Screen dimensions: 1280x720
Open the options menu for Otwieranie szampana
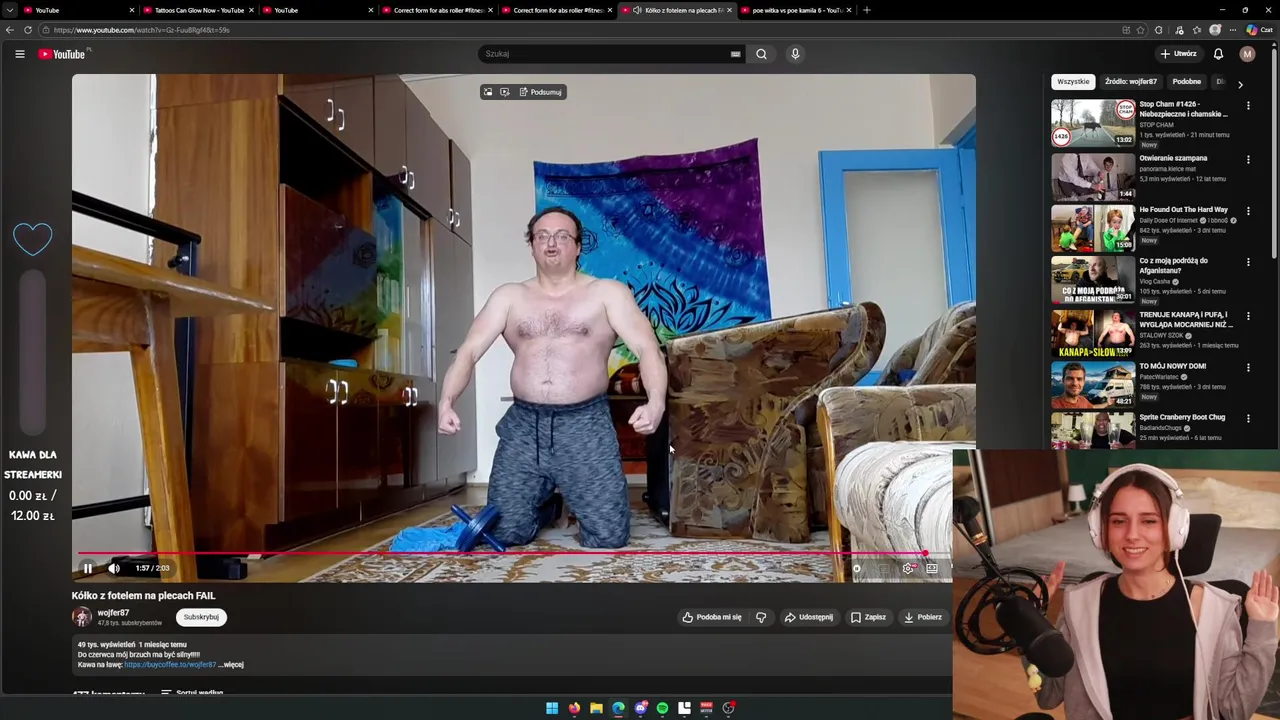(1248, 159)
